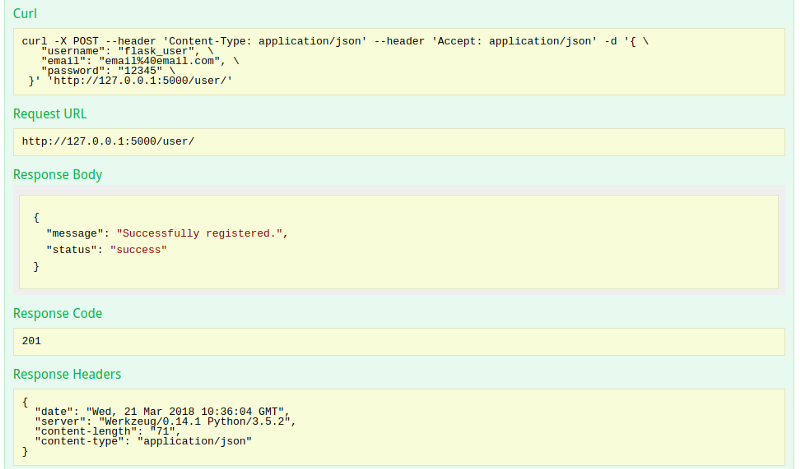Click the URL text in the Request URL box

pos(108,142)
